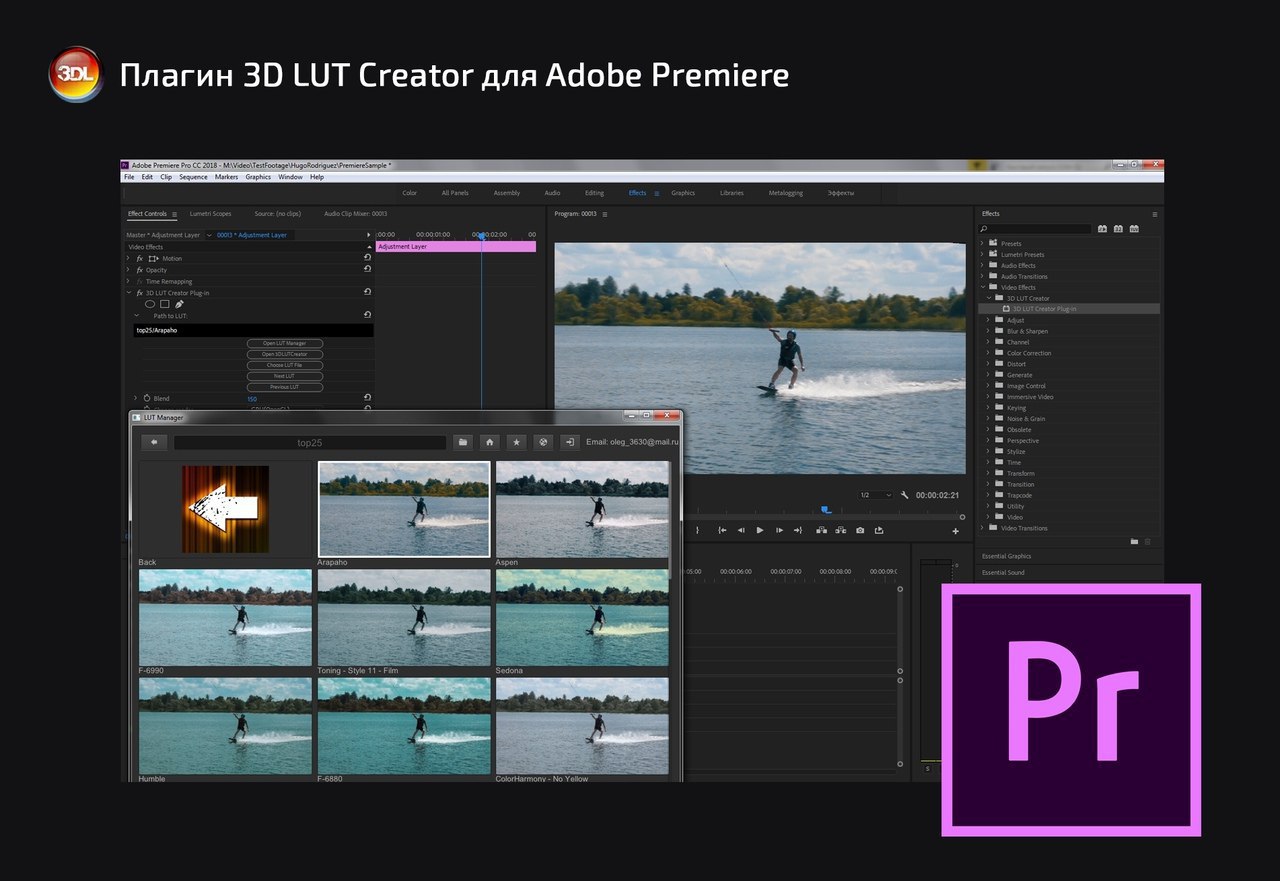Play the Program monitor video
The image size is (1280, 881).
click(x=760, y=530)
